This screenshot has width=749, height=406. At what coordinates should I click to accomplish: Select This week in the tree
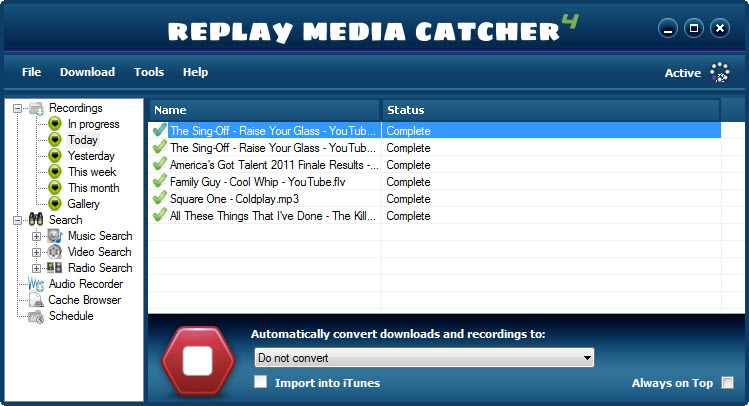coord(92,172)
